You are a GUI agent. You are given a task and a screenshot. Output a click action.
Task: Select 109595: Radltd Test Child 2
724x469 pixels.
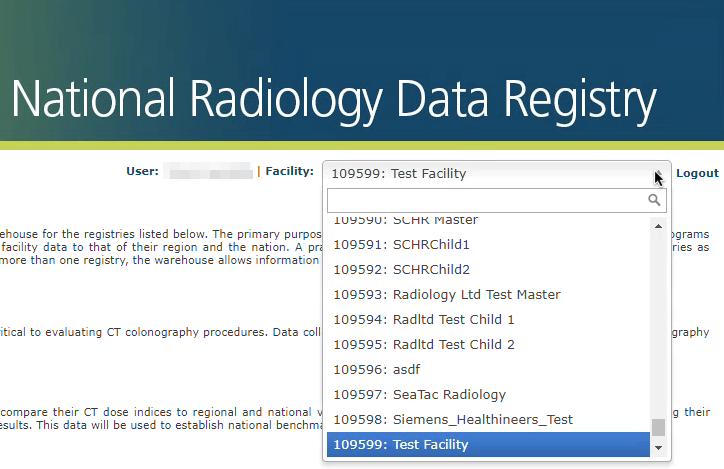pos(488,344)
